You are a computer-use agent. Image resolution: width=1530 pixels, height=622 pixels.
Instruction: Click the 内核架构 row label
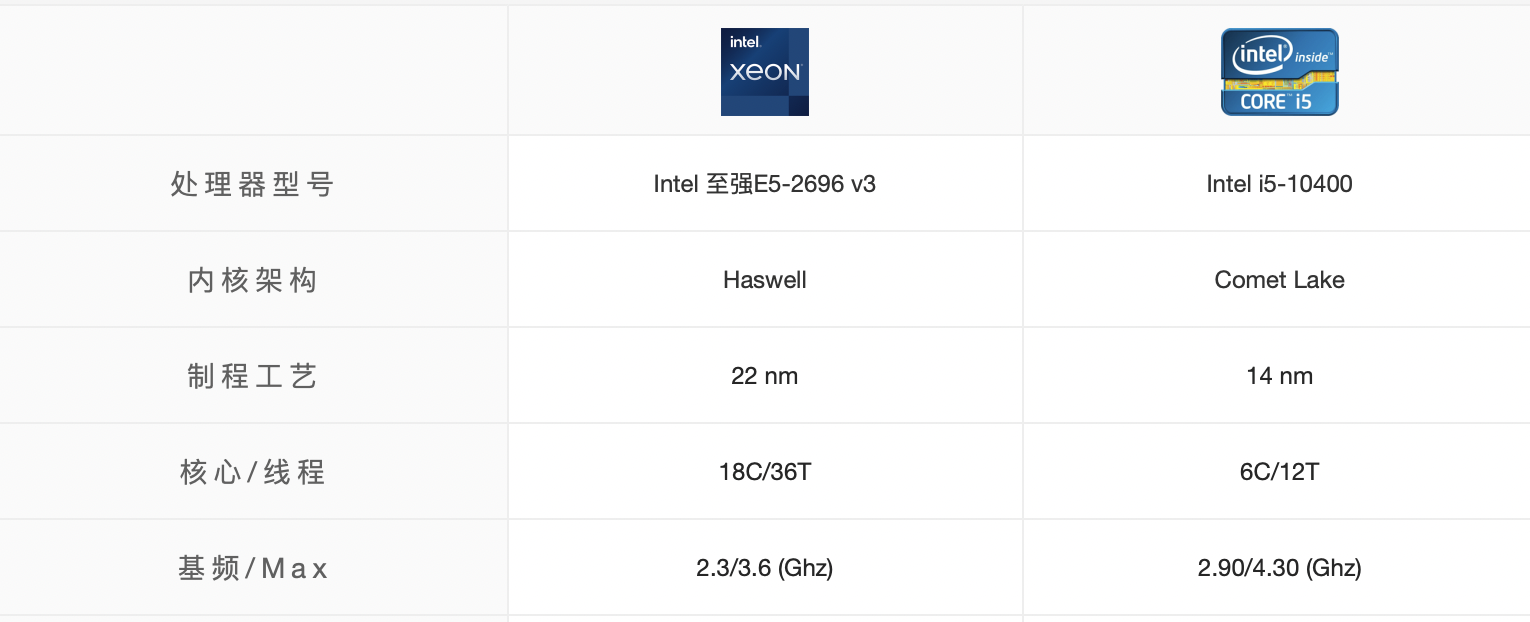pos(252,280)
